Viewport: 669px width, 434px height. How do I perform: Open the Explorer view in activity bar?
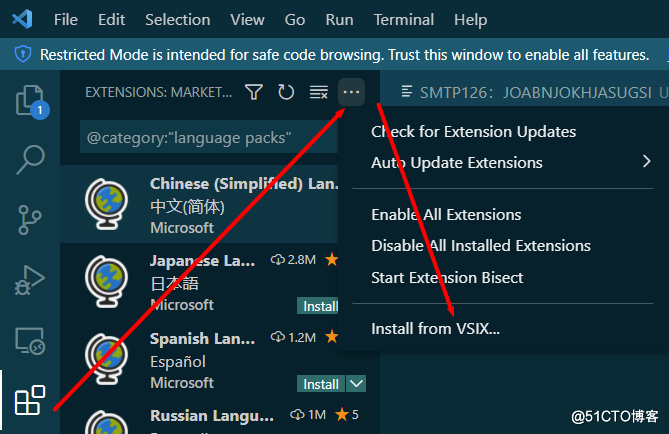[30, 101]
